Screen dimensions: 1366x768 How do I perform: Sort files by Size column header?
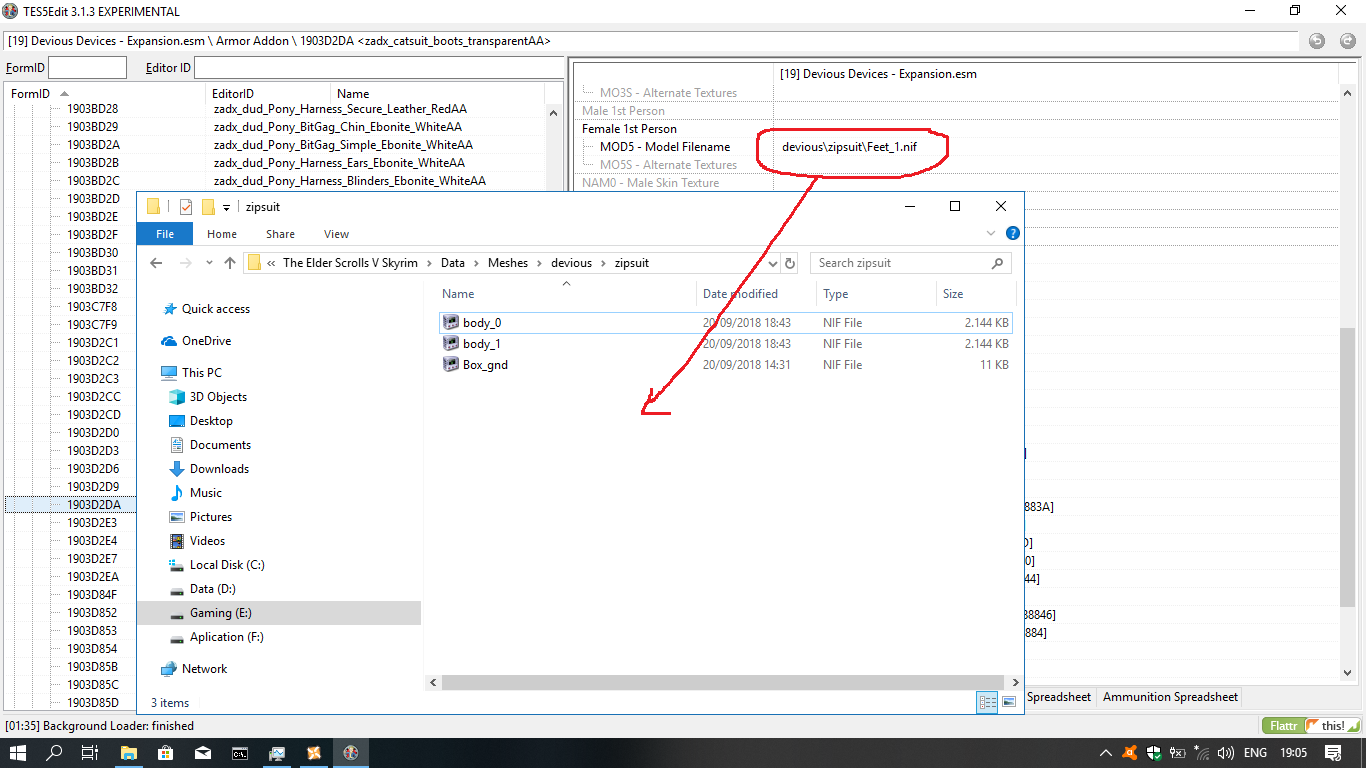pos(976,294)
